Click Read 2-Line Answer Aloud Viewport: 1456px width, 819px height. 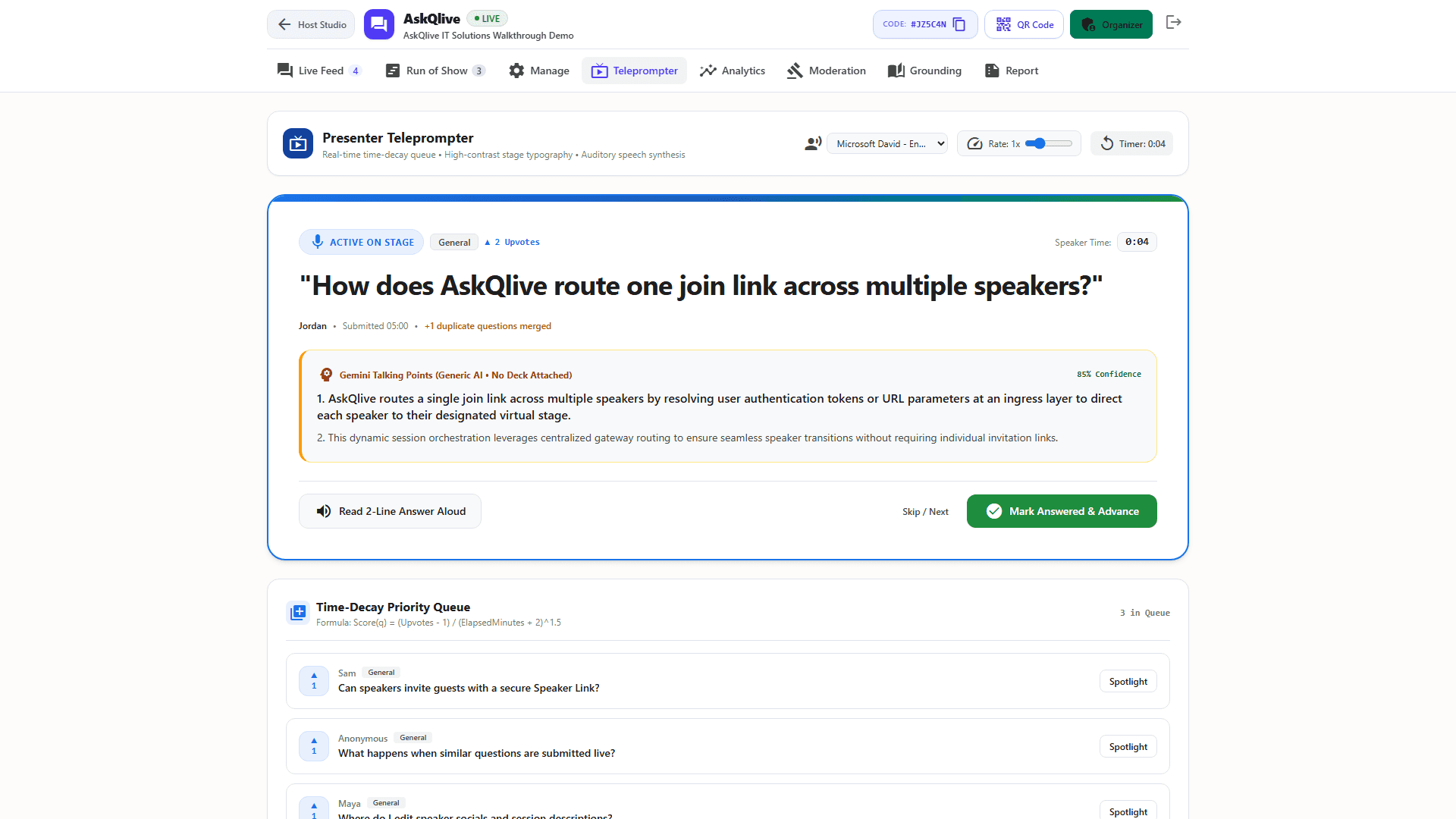click(x=390, y=511)
